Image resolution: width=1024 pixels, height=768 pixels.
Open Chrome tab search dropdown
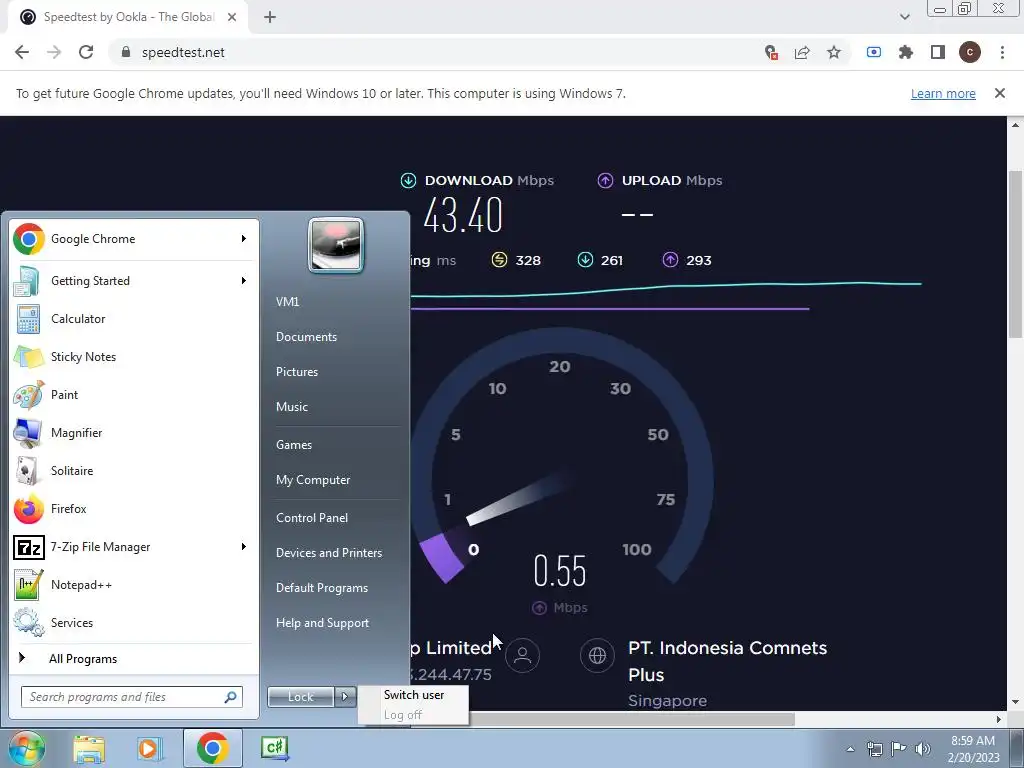(904, 17)
